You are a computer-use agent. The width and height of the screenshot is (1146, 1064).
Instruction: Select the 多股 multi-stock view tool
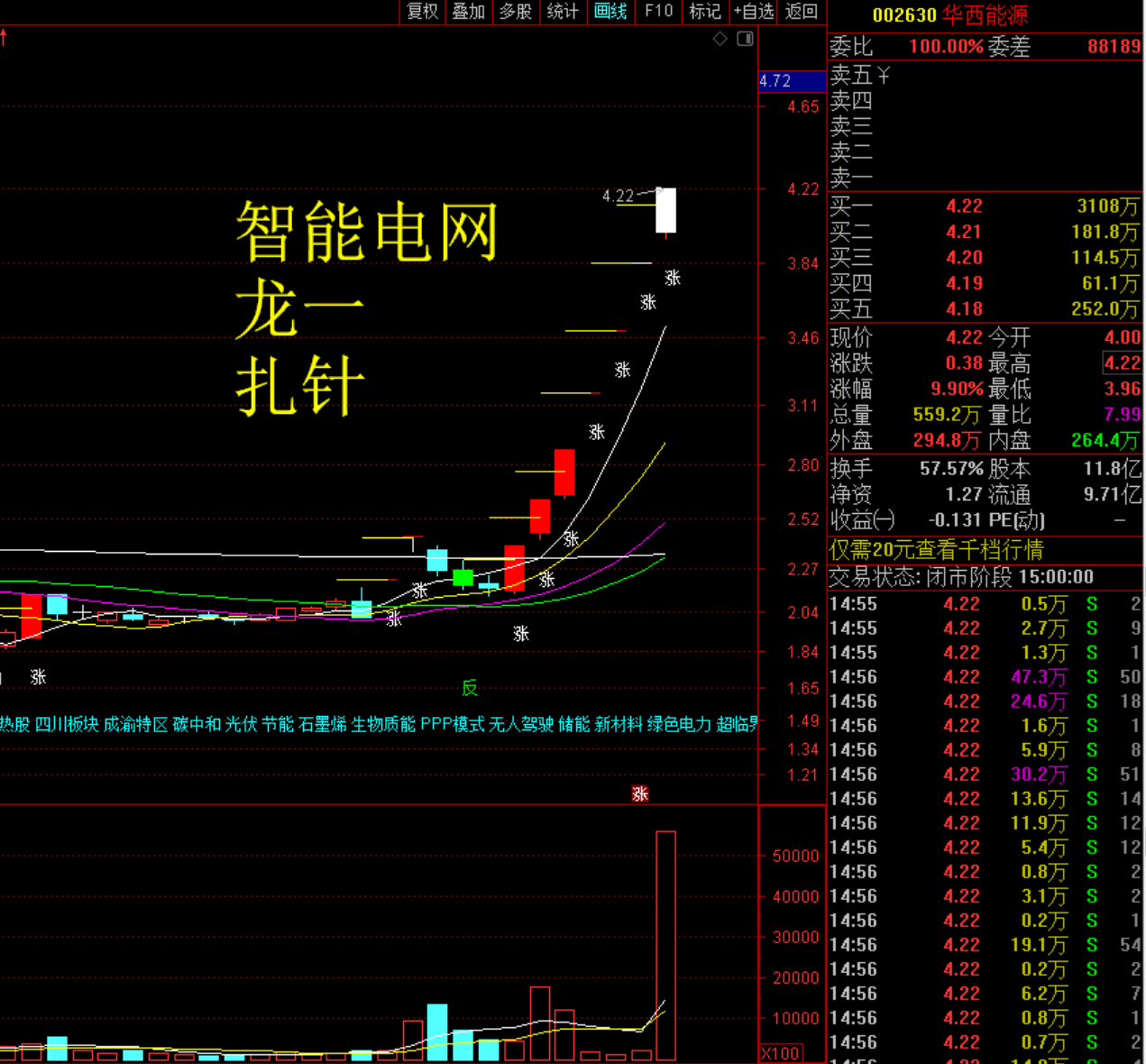515,13
